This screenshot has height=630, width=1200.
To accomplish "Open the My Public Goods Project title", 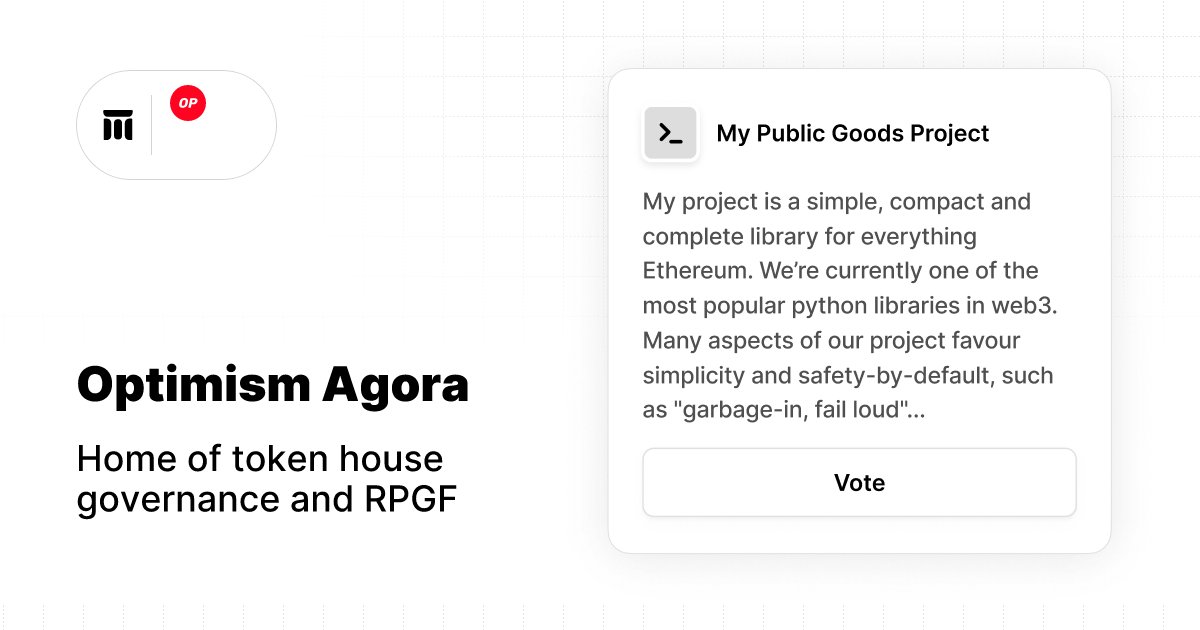I will pyautogui.click(x=853, y=133).
